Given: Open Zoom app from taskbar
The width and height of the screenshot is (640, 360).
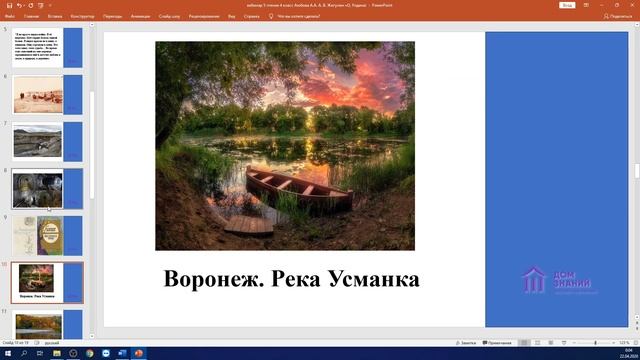Looking at the screenshot, I should 106,353.
